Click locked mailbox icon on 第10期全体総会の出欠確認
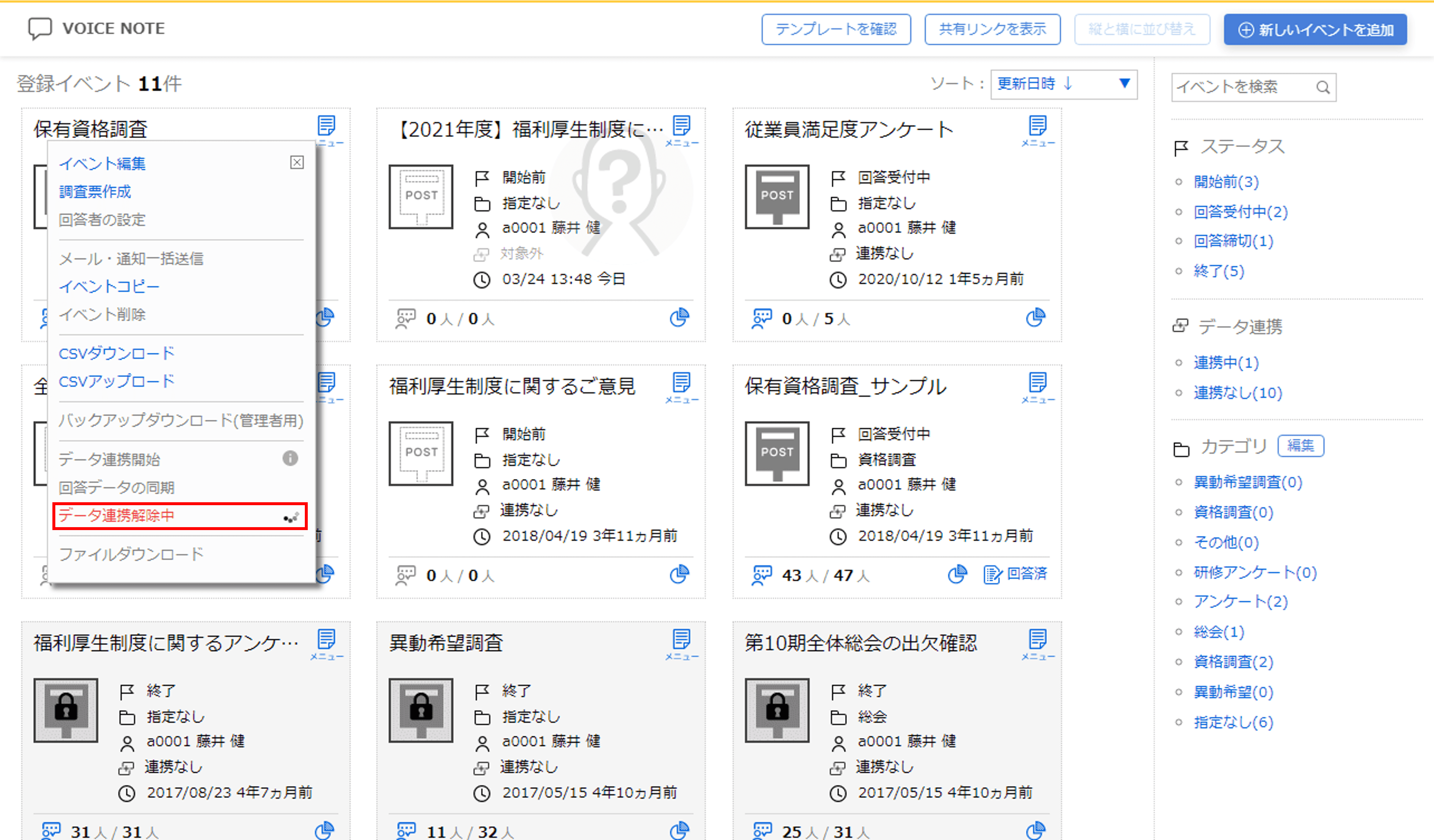Viewport: 1434px width, 840px height. [777, 710]
